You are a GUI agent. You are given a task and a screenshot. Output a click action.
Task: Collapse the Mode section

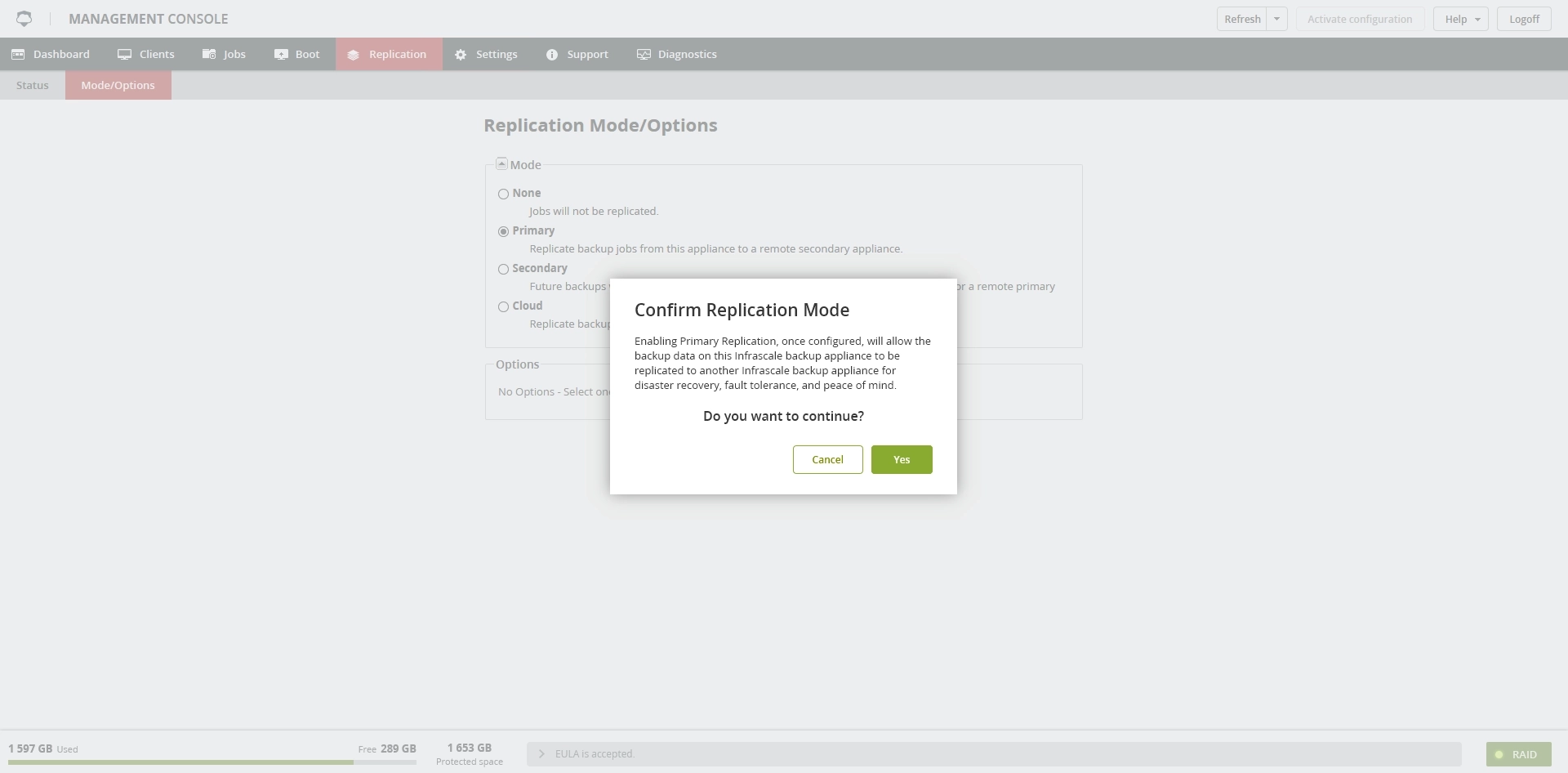tap(501, 163)
